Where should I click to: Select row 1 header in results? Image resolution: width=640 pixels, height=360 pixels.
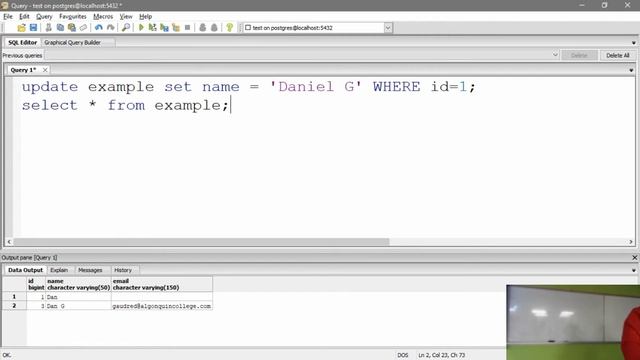(x=14, y=296)
